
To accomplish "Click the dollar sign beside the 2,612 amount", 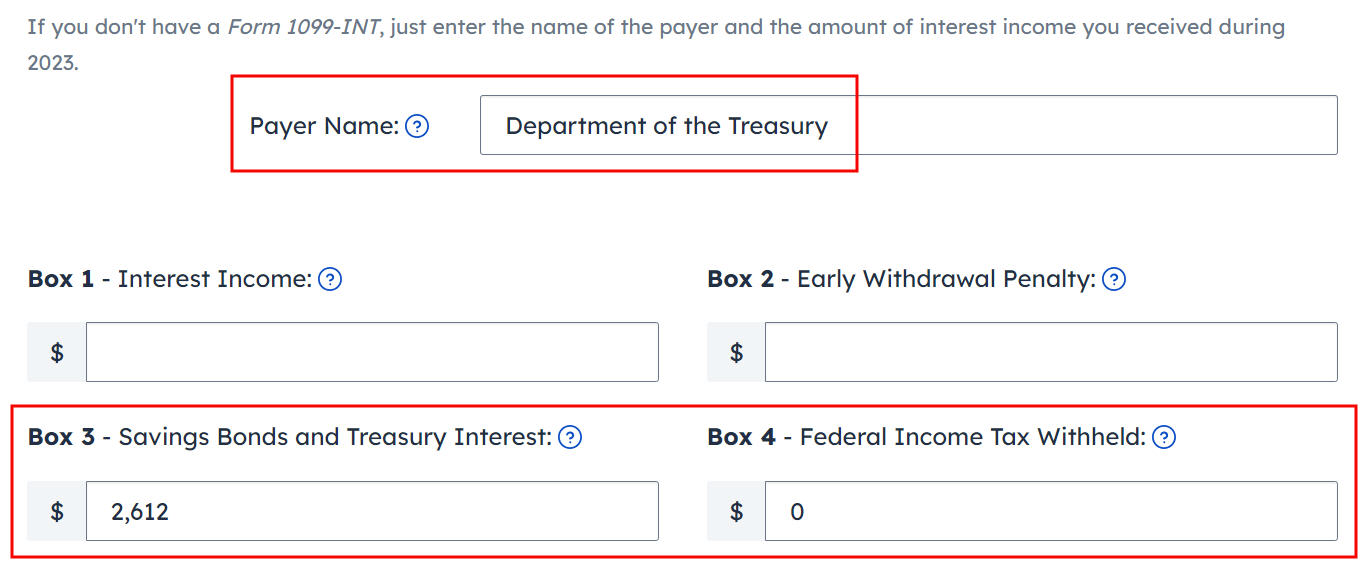I will (57, 511).
